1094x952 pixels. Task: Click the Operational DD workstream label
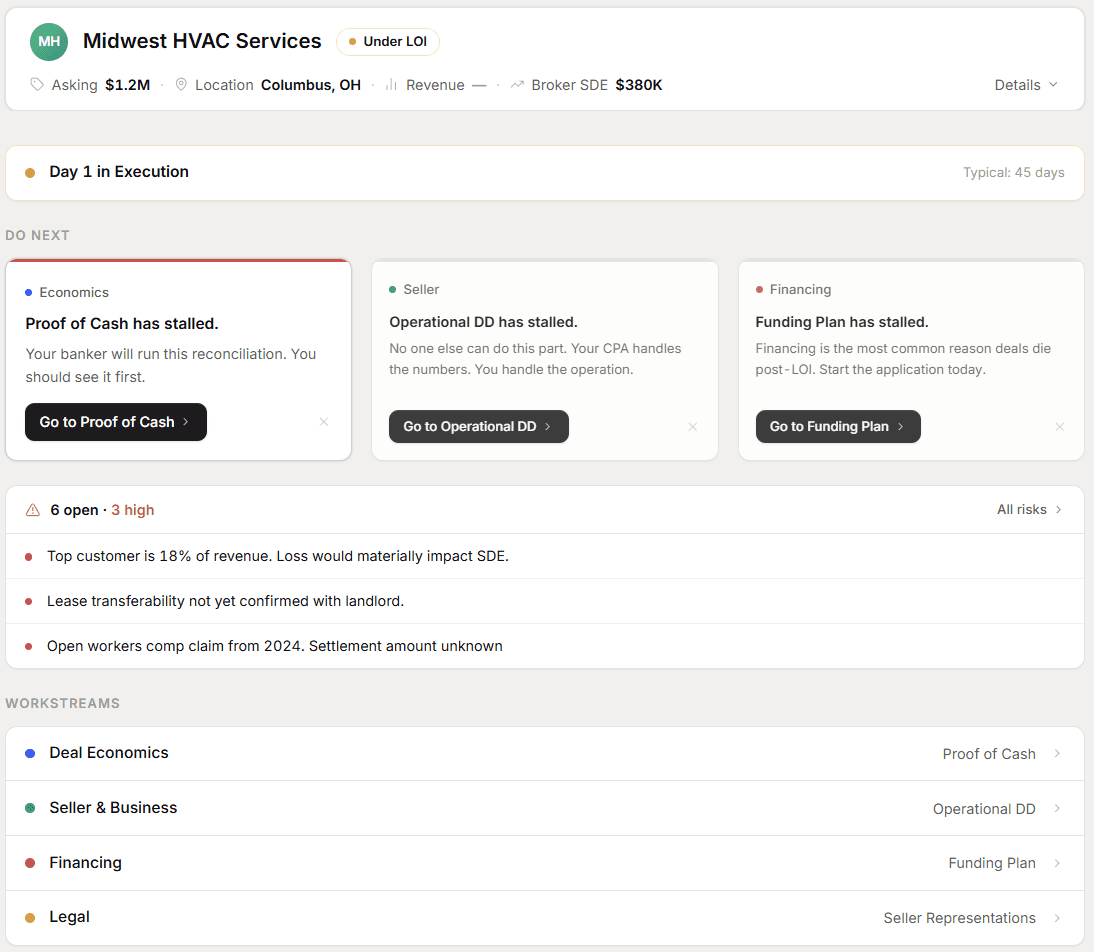pyautogui.click(x=984, y=809)
